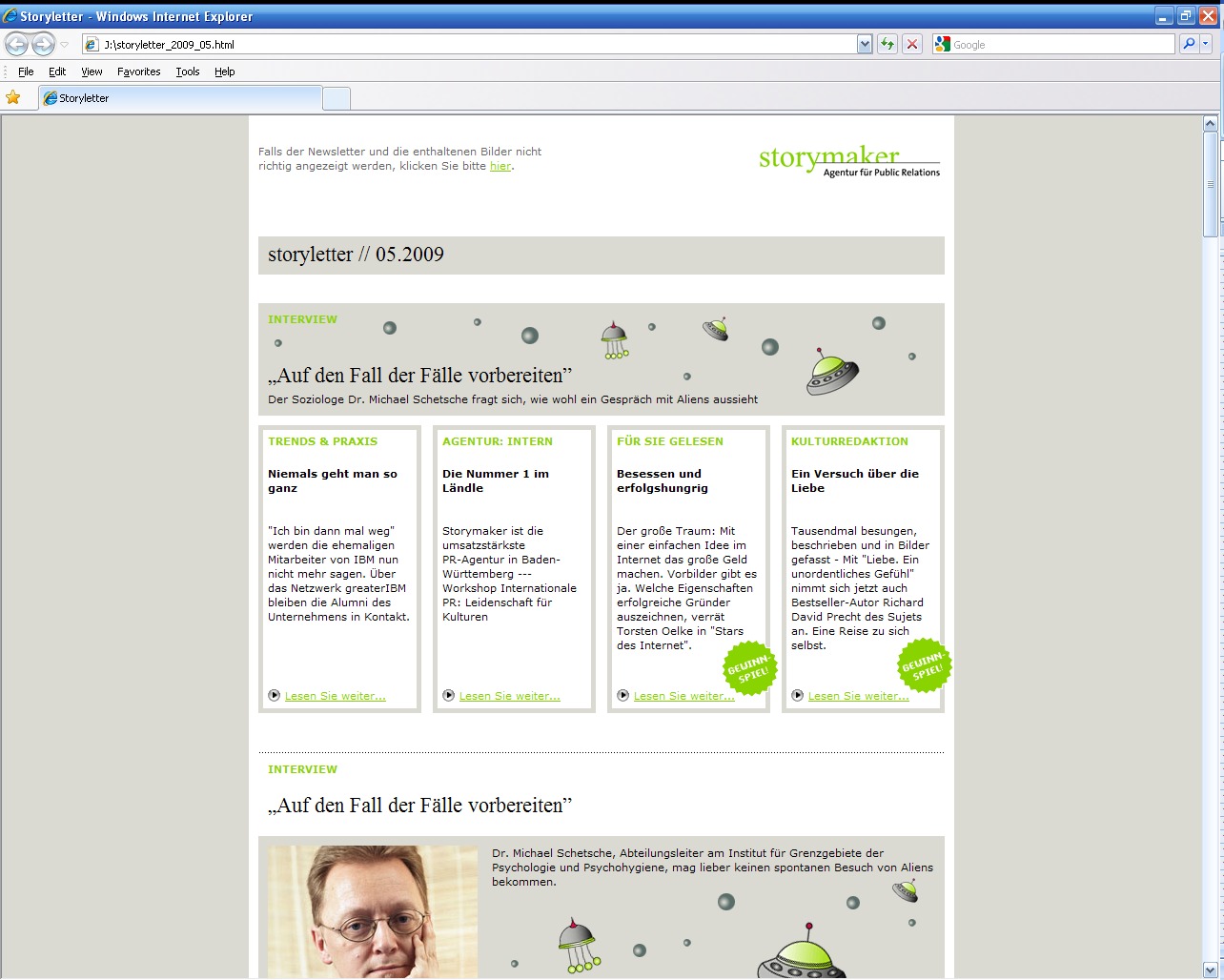Click the Storymaker logo

coord(848,160)
